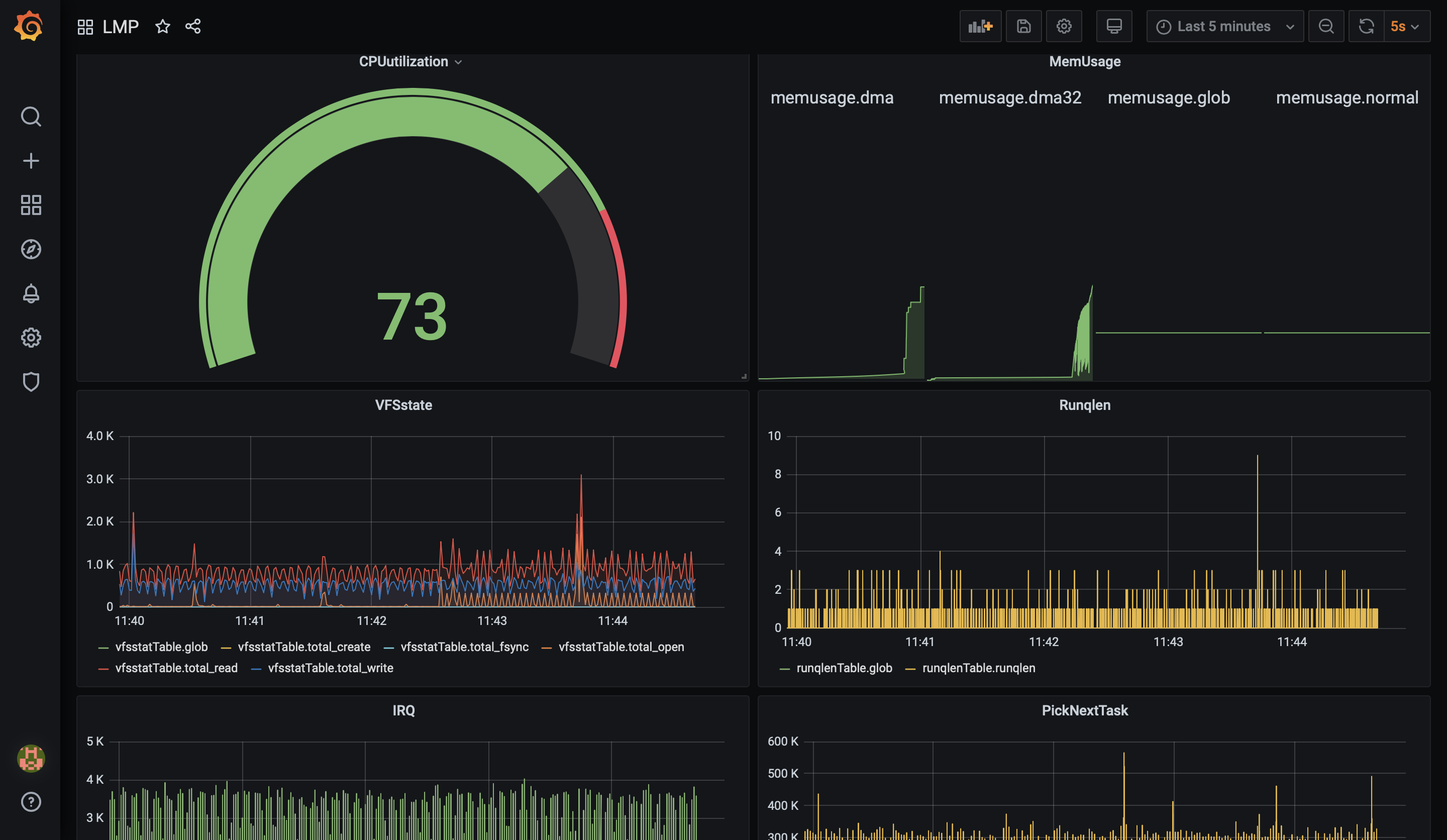This screenshot has height=840, width=1447.
Task: Open the Alerting bell icon
Action: 31,293
